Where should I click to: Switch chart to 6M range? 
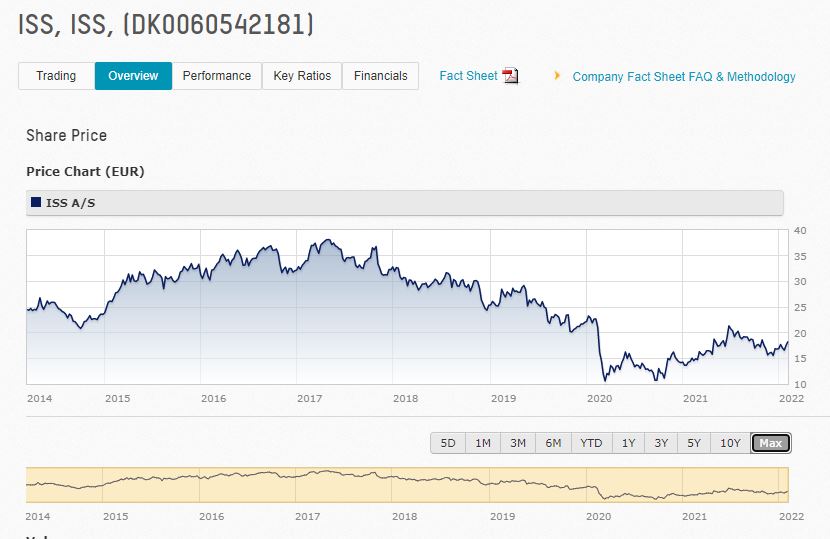tap(553, 443)
